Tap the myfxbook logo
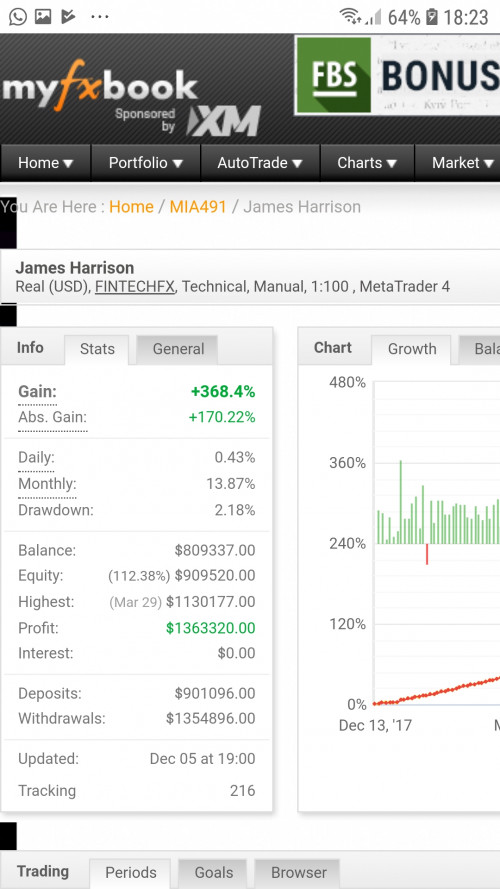 [100, 86]
